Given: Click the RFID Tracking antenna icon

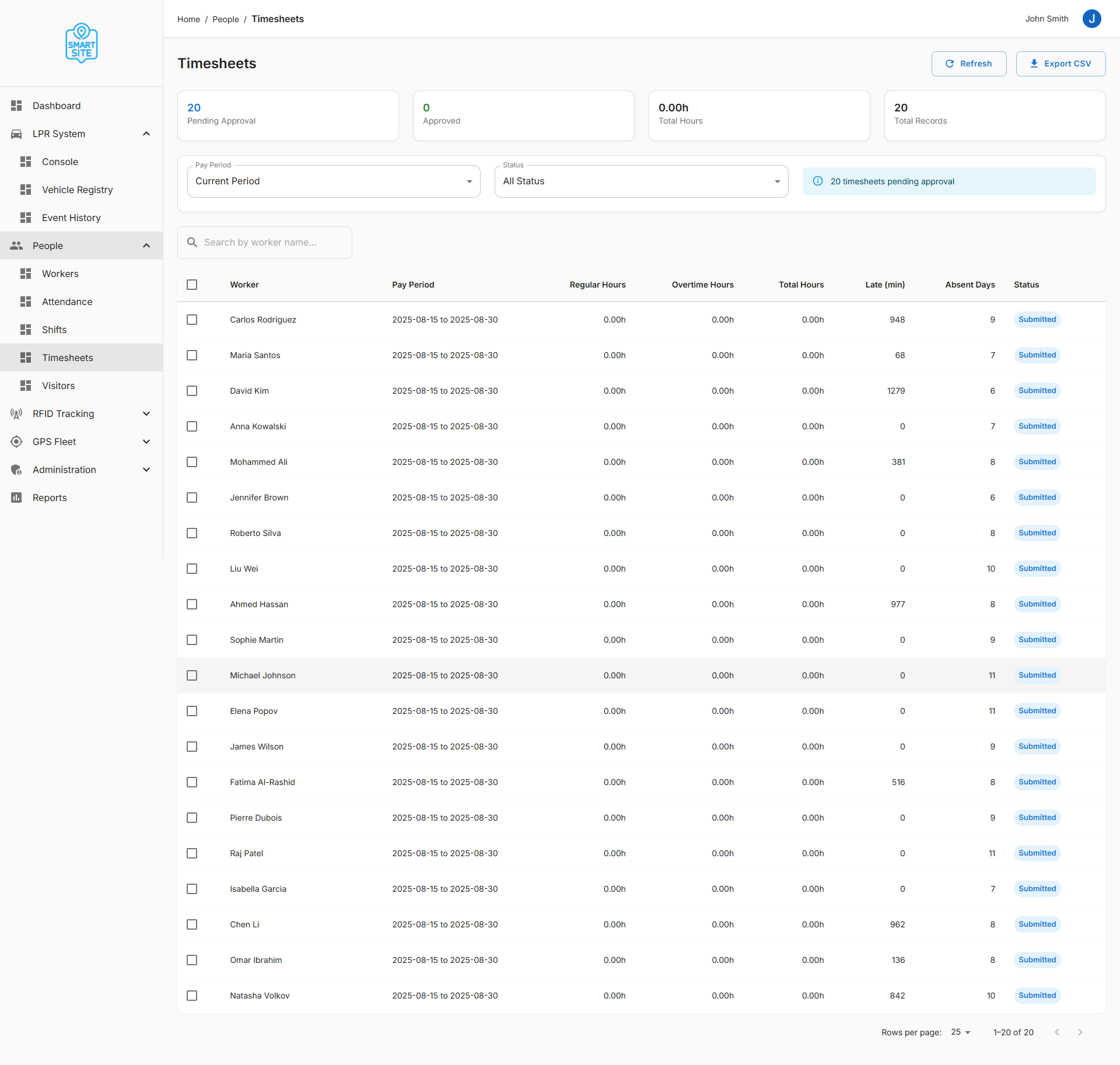Looking at the screenshot, I should [x=16, y=414].
